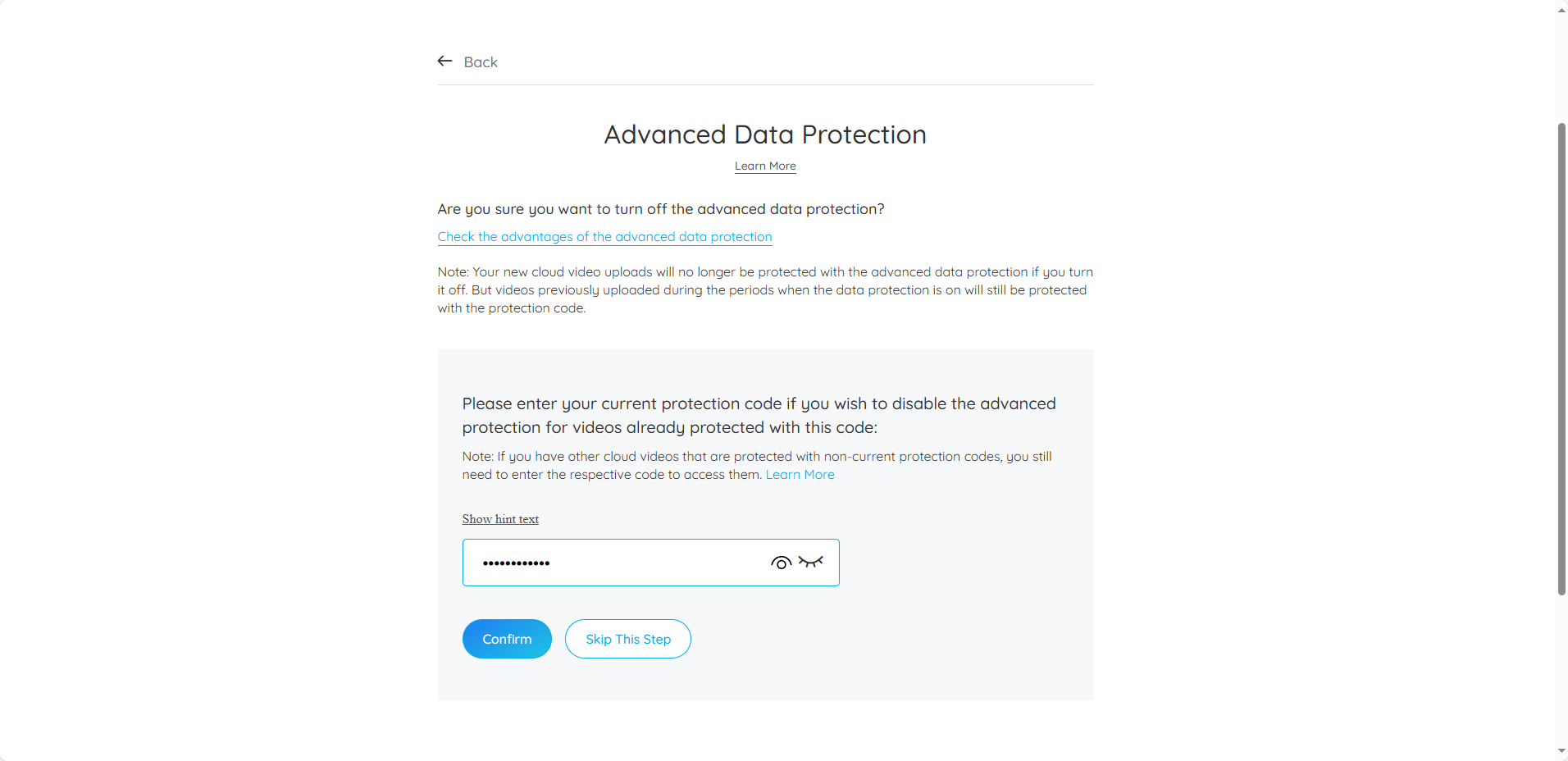This screenshot has height=761, width=1568.
Task: Click the Please enter your current protection code prompt
Action: (x=759, y=415)
